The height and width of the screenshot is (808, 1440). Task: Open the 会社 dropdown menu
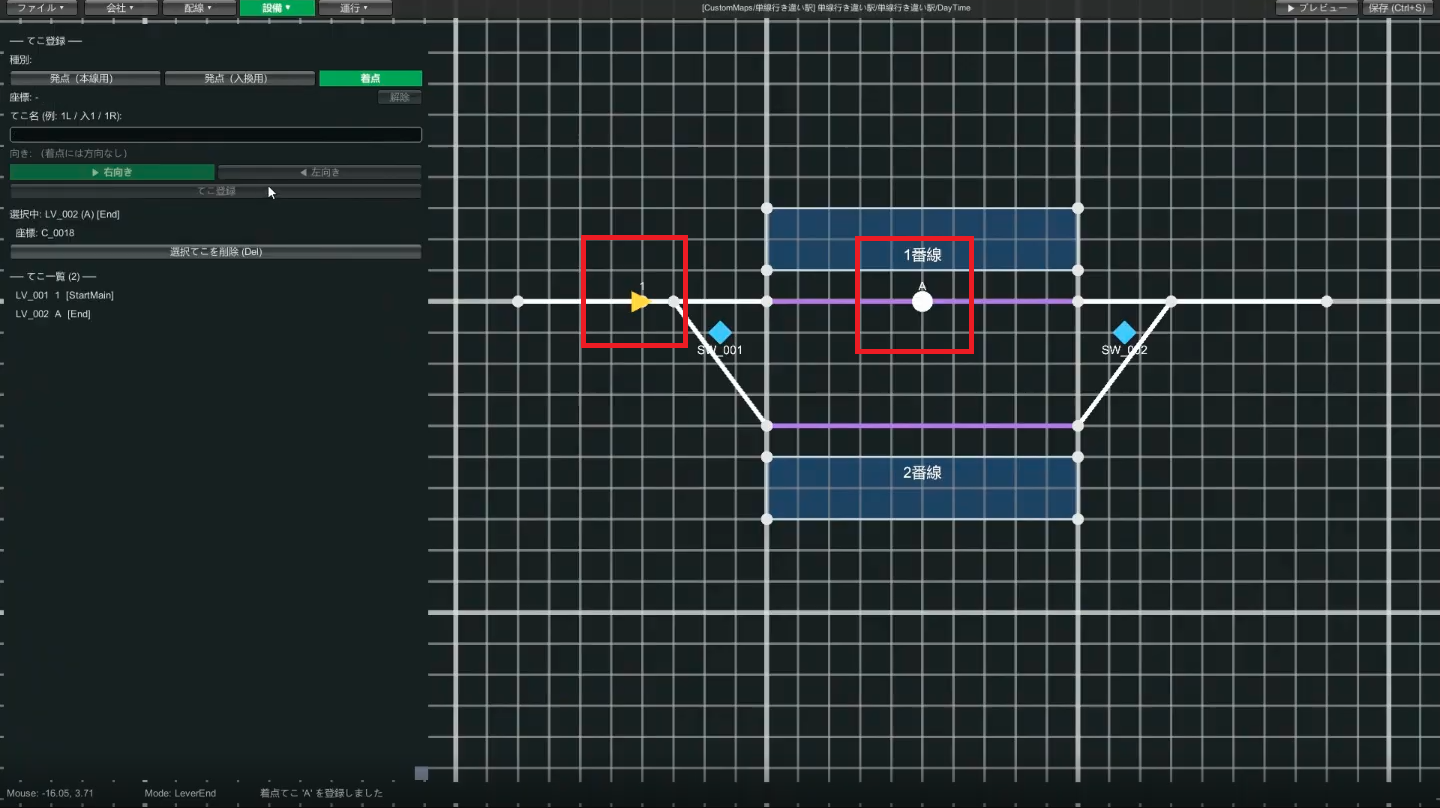[x=120, y=8]
